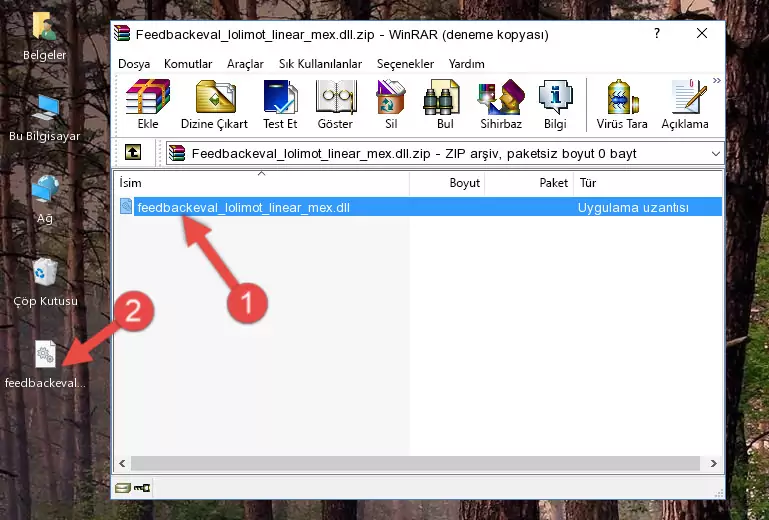This screenshot has height=520, width=769.
Task: Select the Belgeler desktop icon
Action: (x=44, y=37)
